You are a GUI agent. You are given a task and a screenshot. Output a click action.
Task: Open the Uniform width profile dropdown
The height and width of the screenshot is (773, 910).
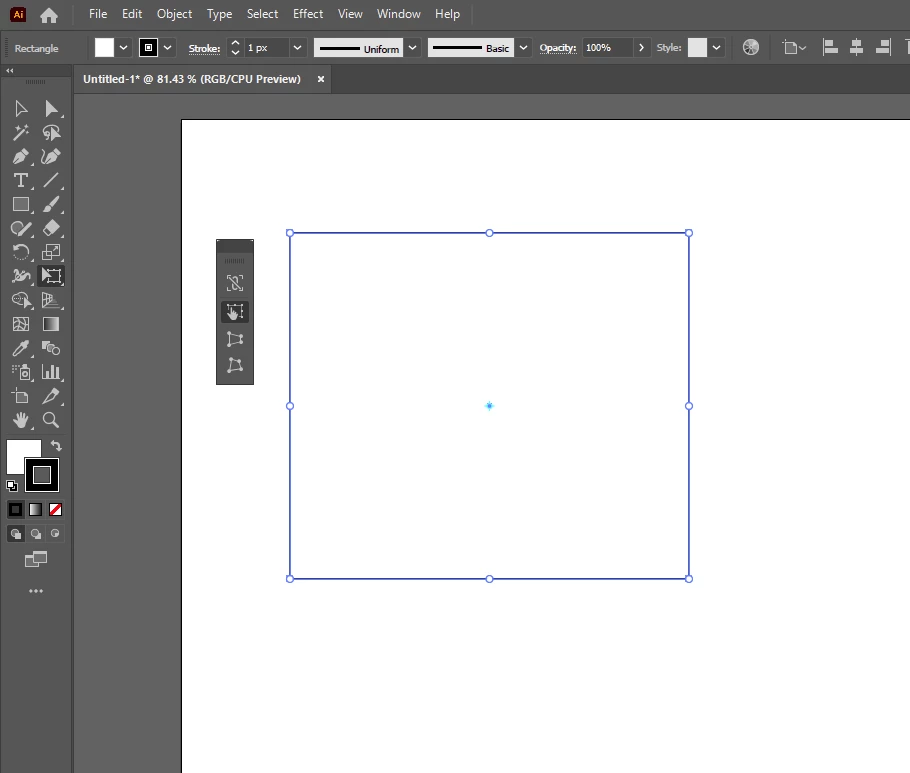tap(412, 48)
